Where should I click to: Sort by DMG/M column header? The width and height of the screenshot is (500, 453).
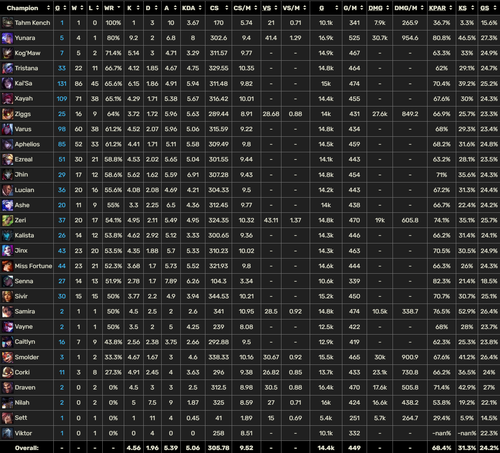pos(409,8)
